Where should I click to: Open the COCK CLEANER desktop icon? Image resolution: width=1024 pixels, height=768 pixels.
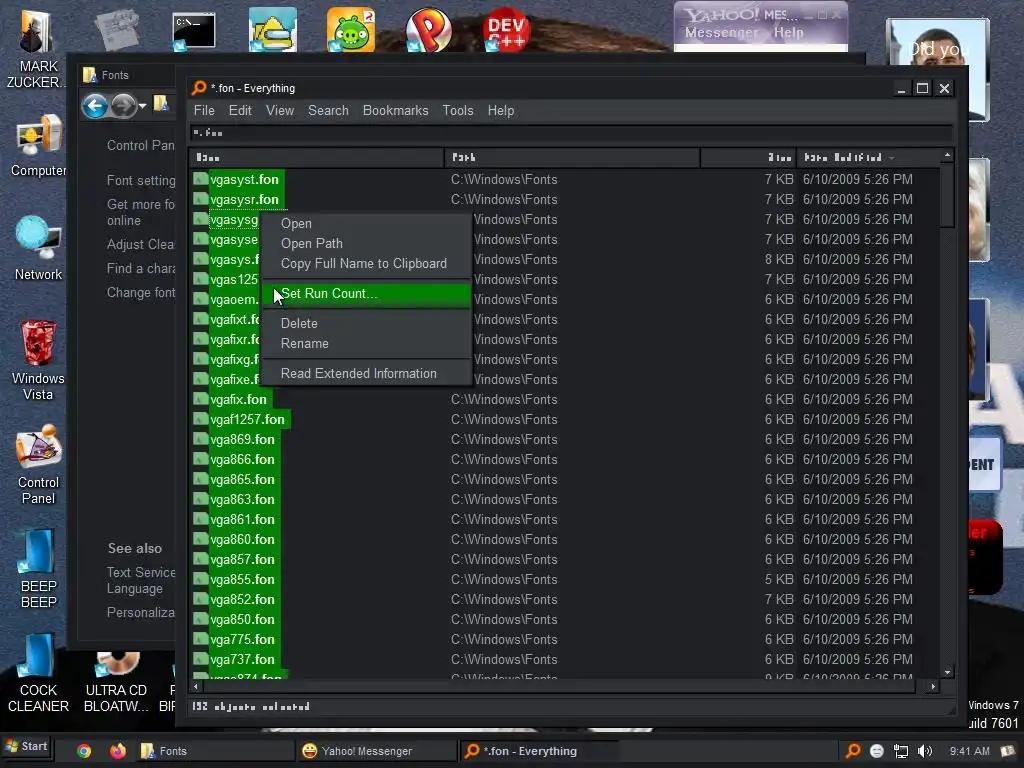click(x=38, y=673)
